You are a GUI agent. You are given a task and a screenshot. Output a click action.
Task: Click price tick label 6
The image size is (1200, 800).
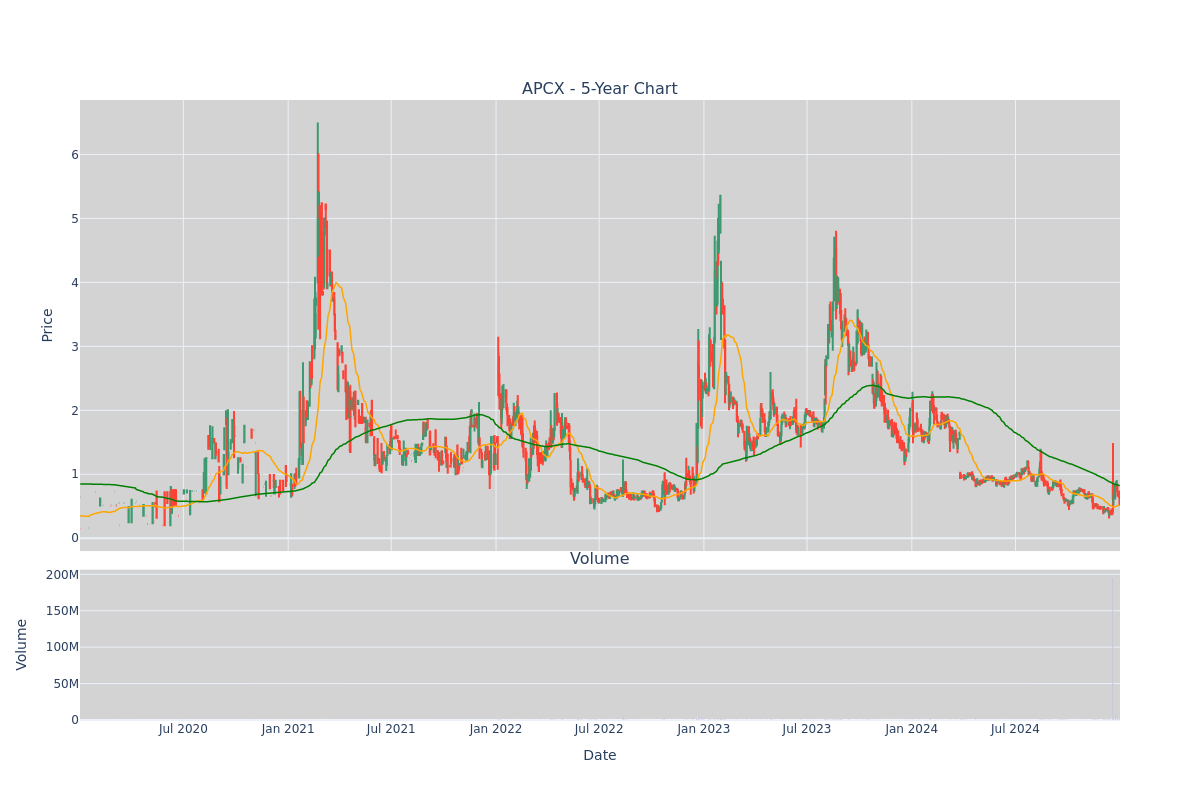74,155
